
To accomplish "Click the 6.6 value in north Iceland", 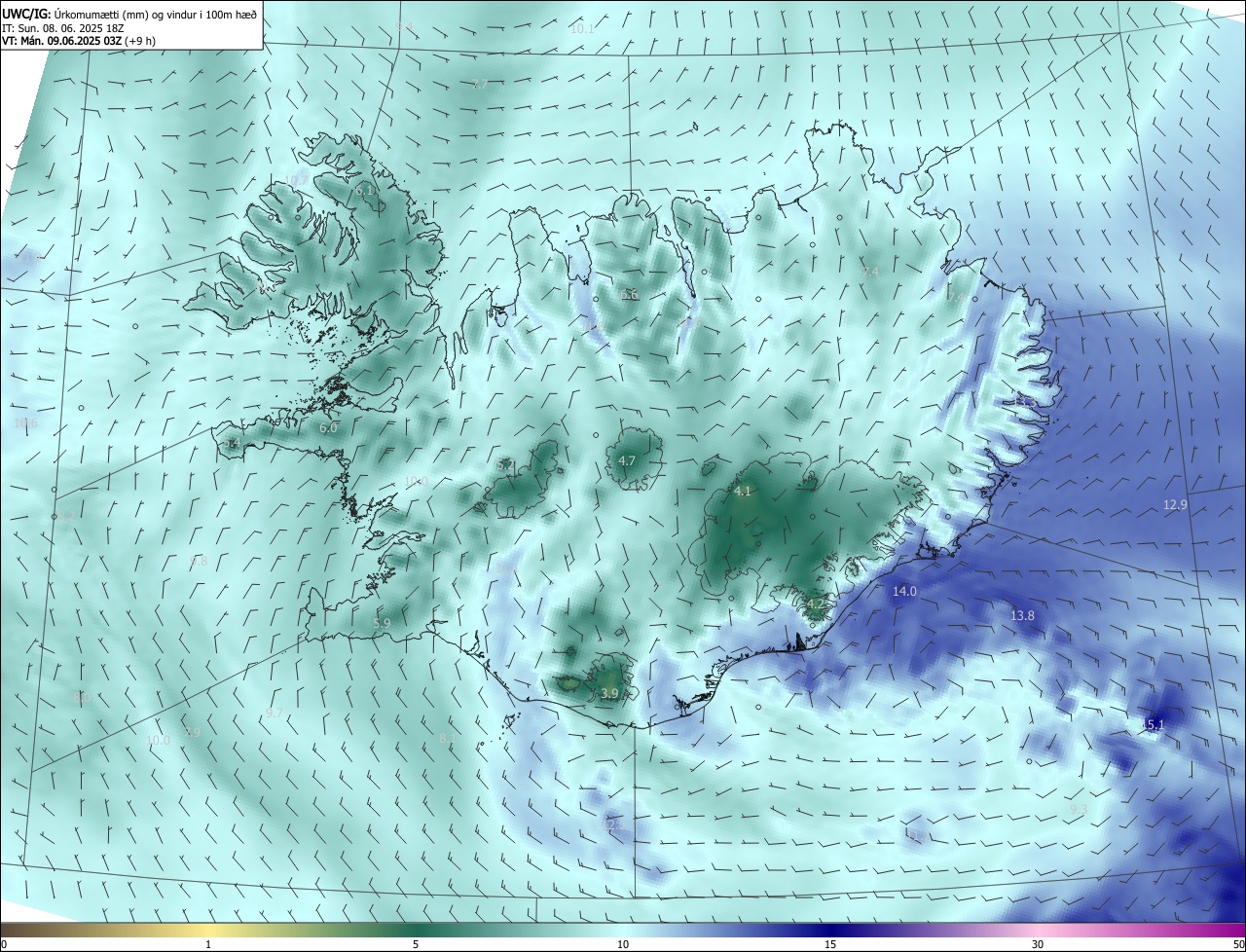I will [x=630, y=294].
